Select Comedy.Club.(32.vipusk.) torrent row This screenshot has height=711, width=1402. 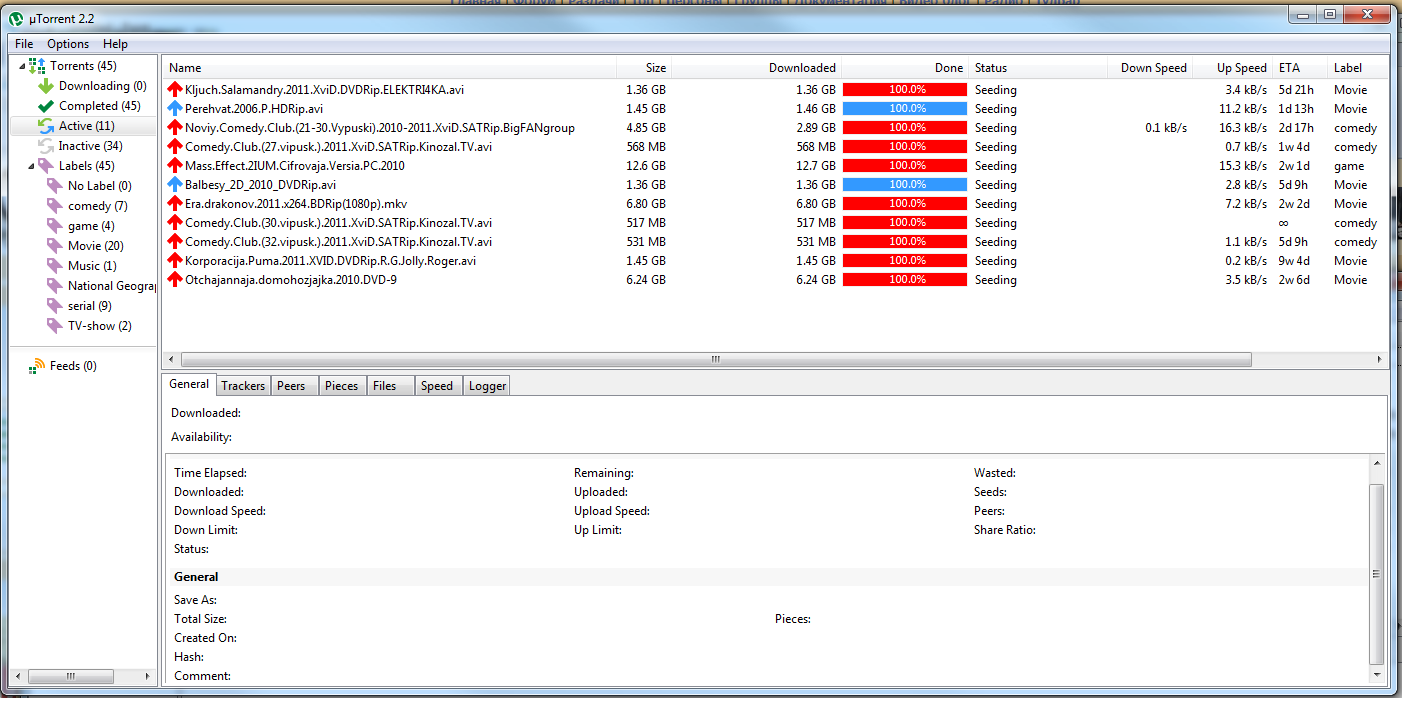coord(775,242)
